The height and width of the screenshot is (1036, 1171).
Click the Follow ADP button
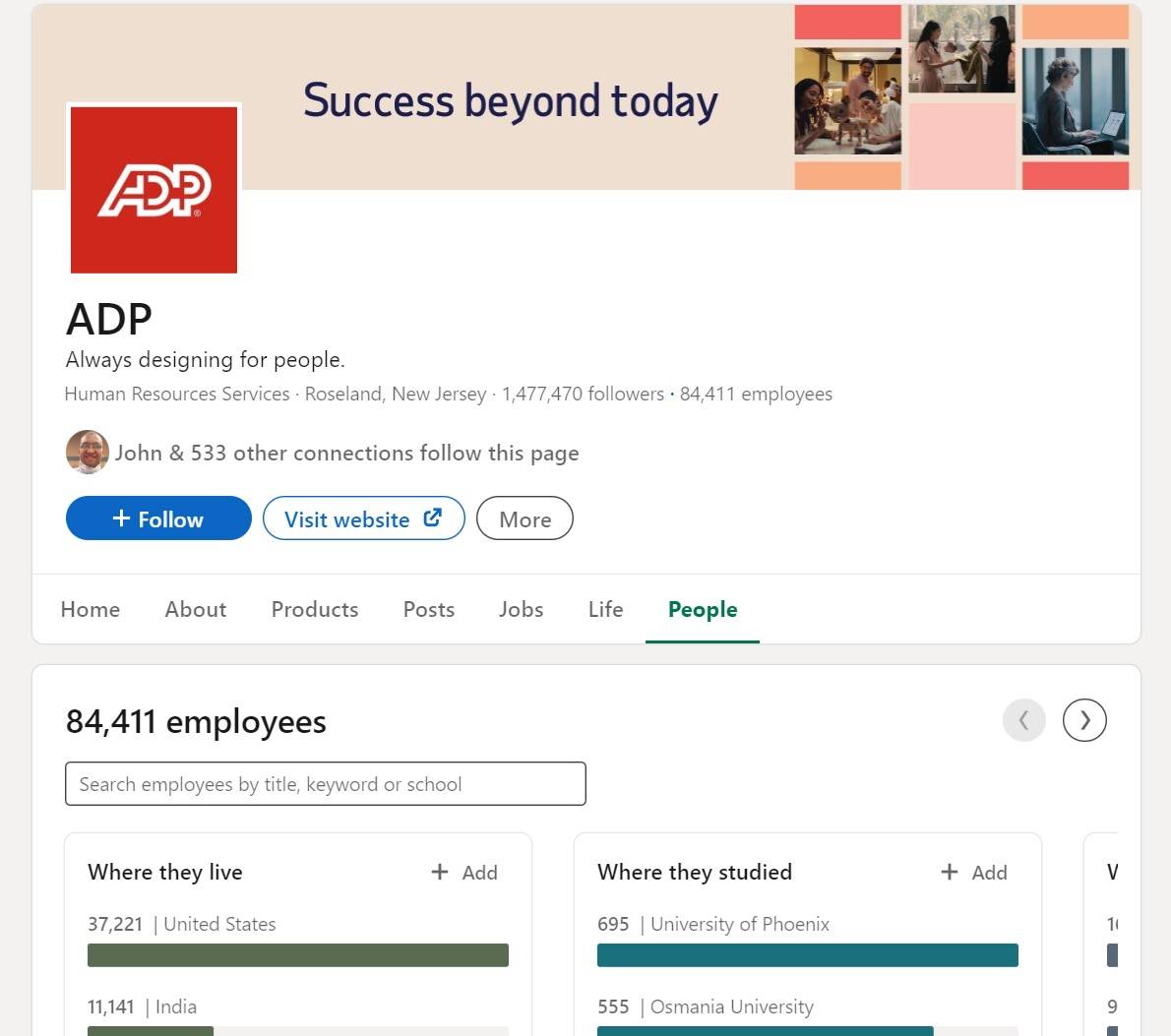coord(158,518)
